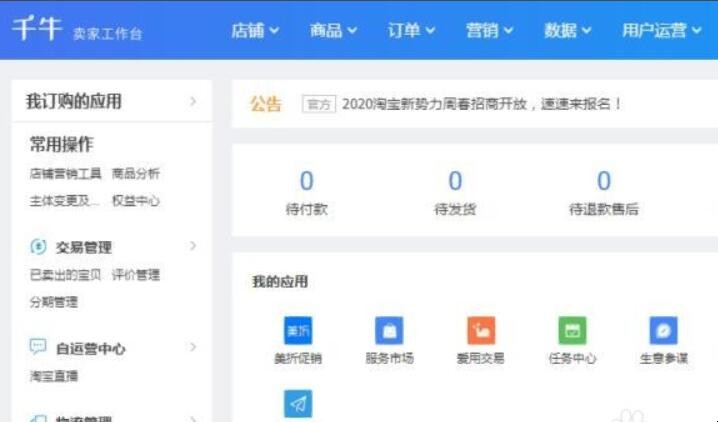Image resolution: width=718 pixels, height=422 pixels.
Task: Select the 数据 menu in top bar
Action: coord(567,30)
